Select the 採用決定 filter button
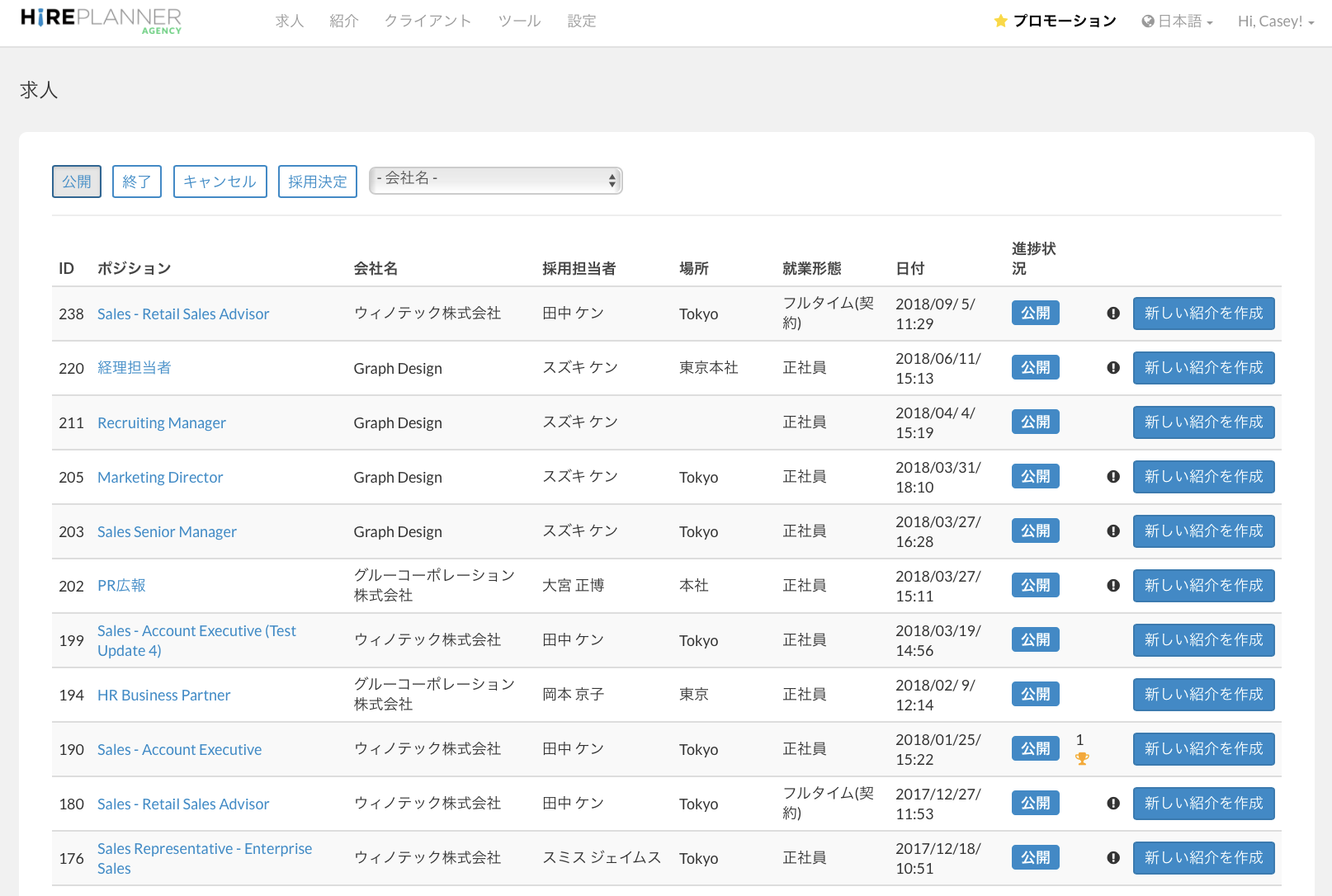 tap(318, 182)
